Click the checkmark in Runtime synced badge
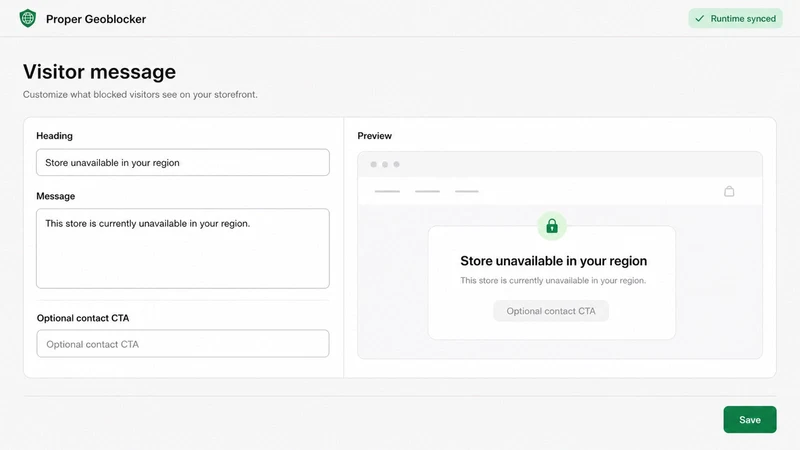The image size is (800, 450). 699,19
